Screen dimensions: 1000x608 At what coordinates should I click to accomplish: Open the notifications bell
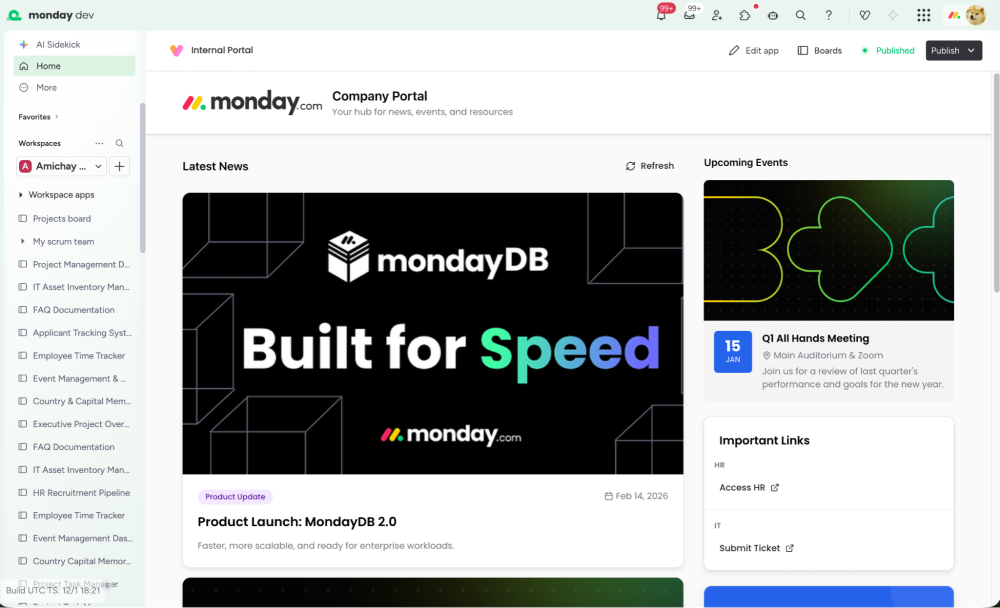click(661, 15)
